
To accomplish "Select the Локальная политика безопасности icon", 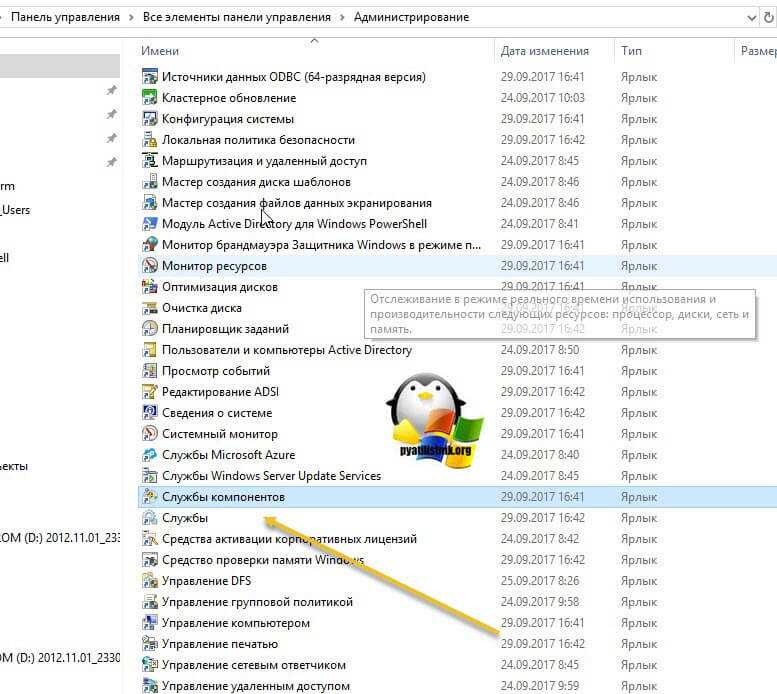I will tap(150, 140).
